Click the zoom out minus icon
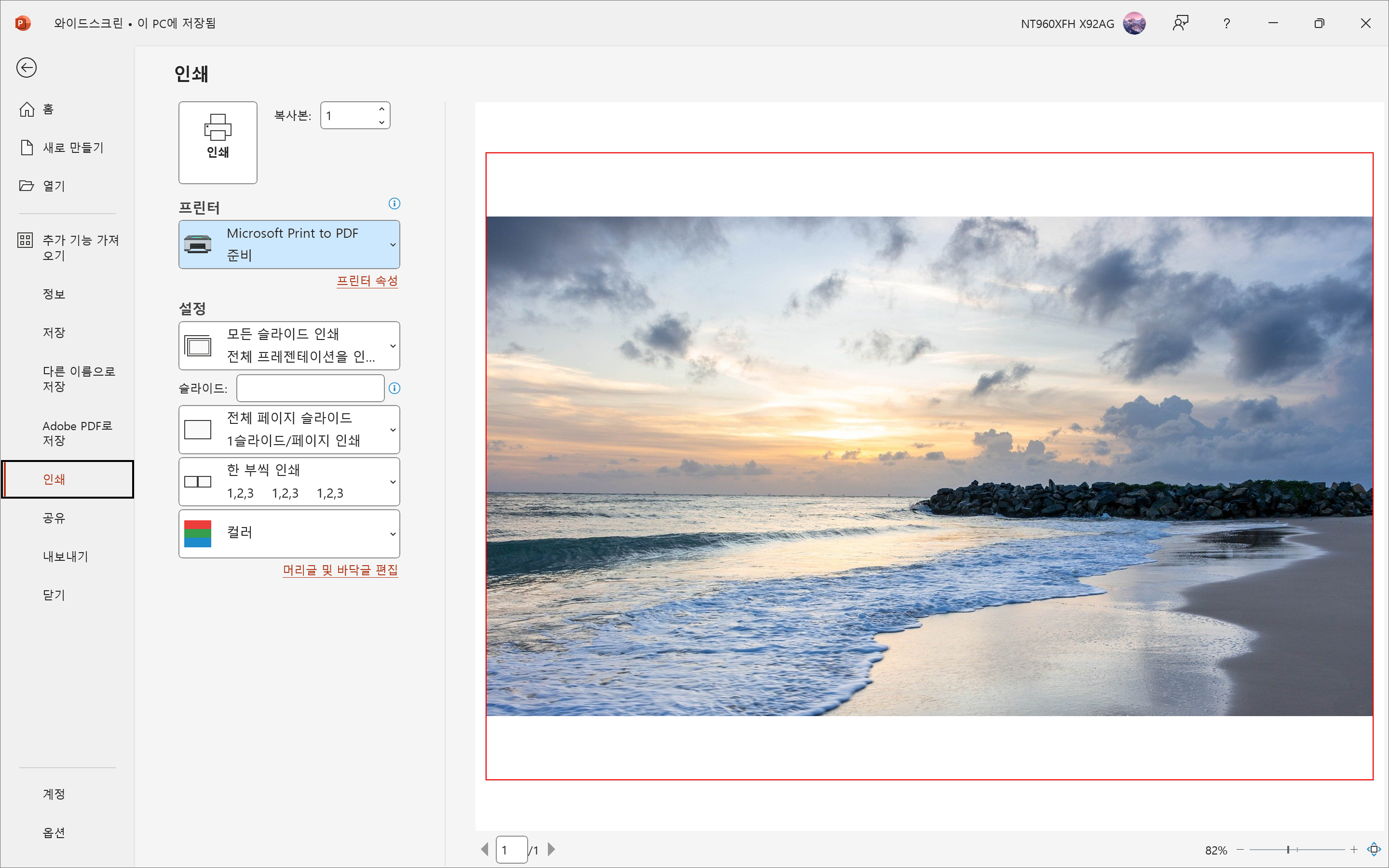 tap(1240, 849)
